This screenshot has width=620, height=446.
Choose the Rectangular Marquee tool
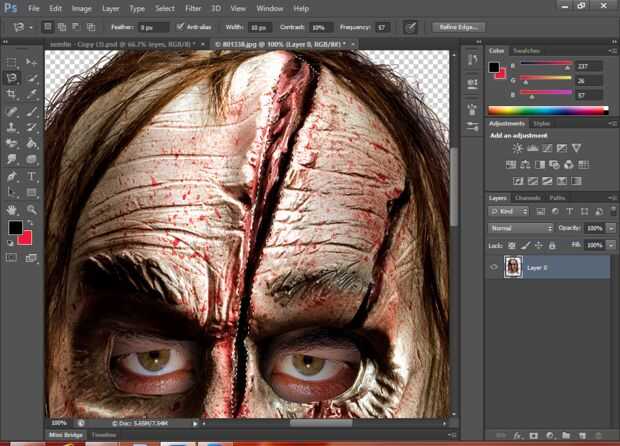(12, 62)
